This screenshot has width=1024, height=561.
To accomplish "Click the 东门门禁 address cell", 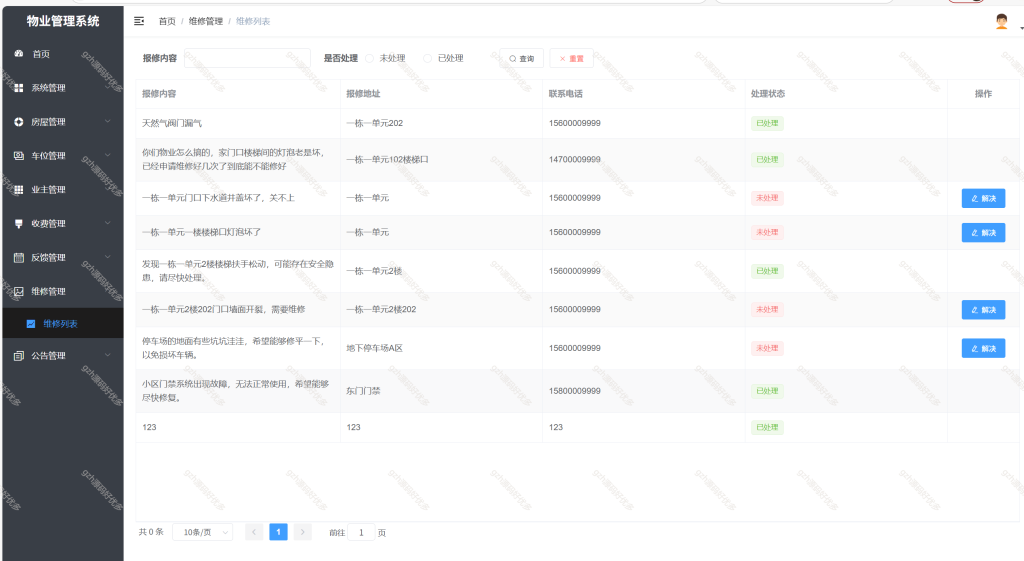I will pos(363,391).
